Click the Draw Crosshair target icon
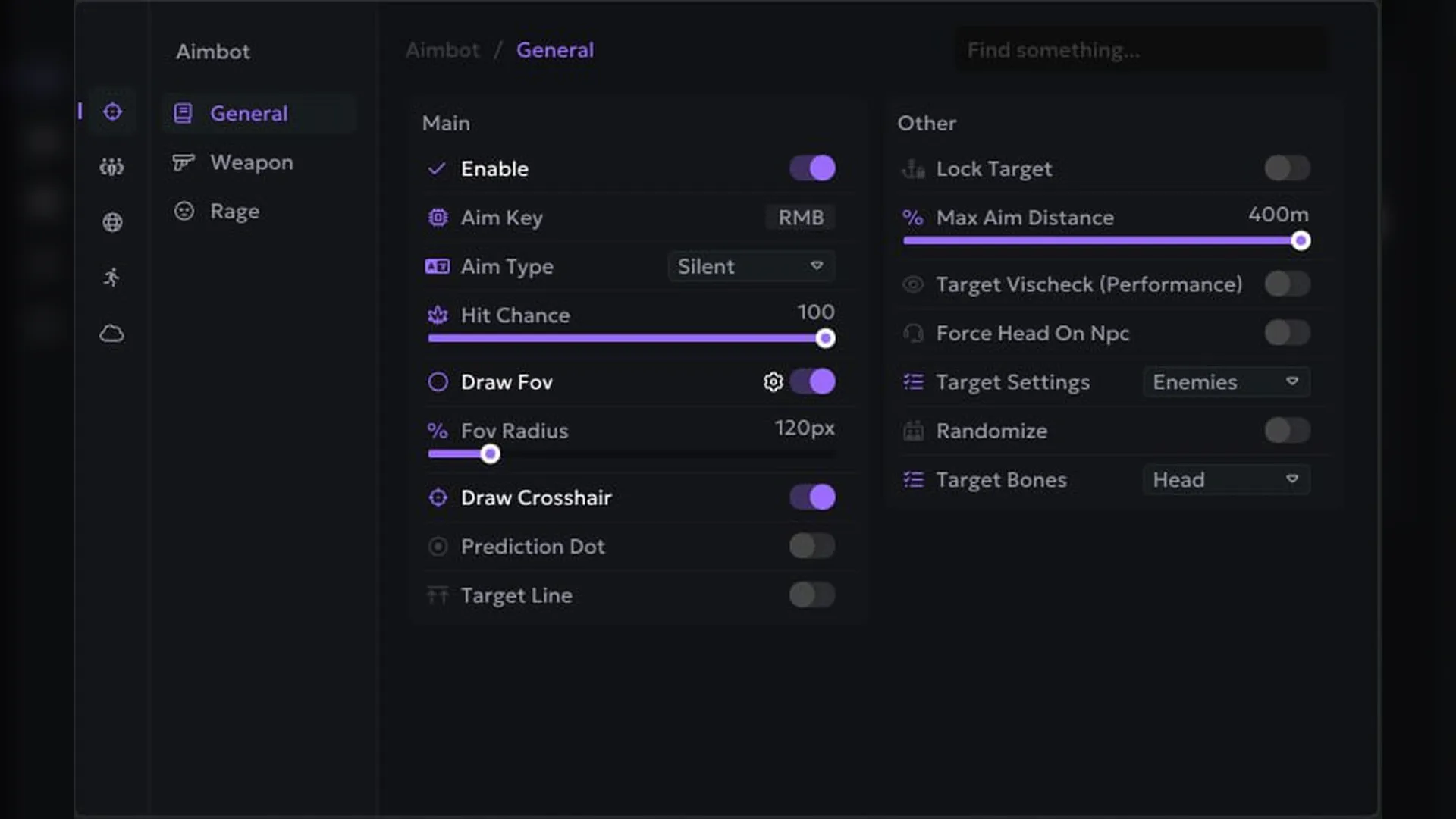 438,497
